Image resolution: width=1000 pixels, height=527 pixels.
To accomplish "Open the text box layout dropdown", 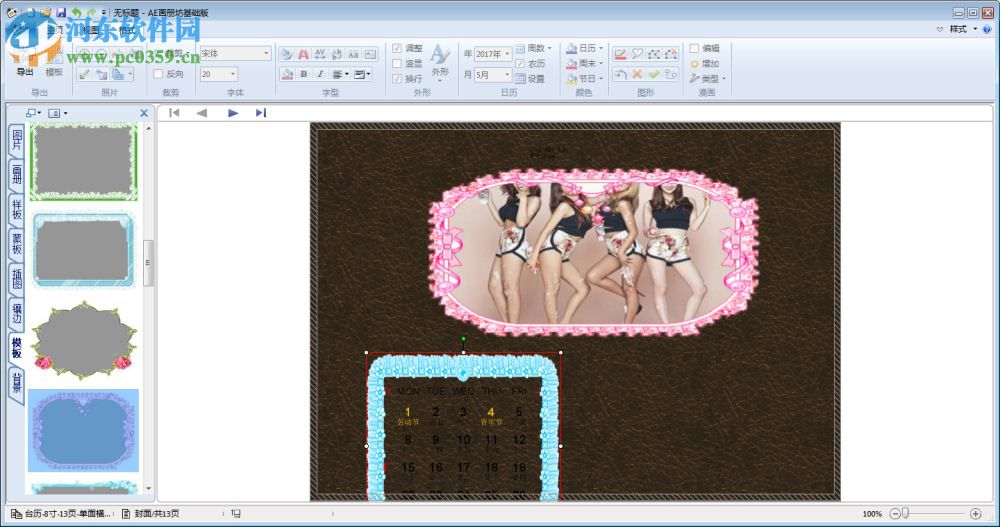I will (362, 74).
